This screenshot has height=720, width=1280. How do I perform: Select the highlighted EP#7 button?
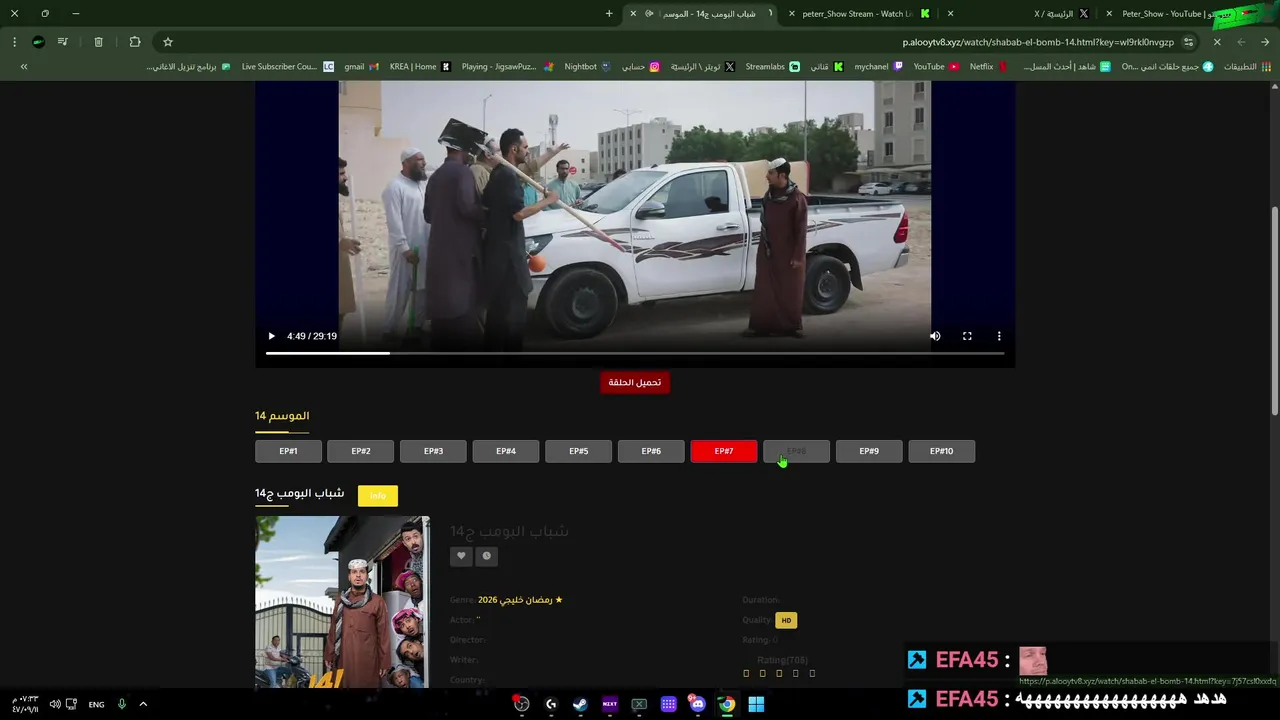point(724,451)
